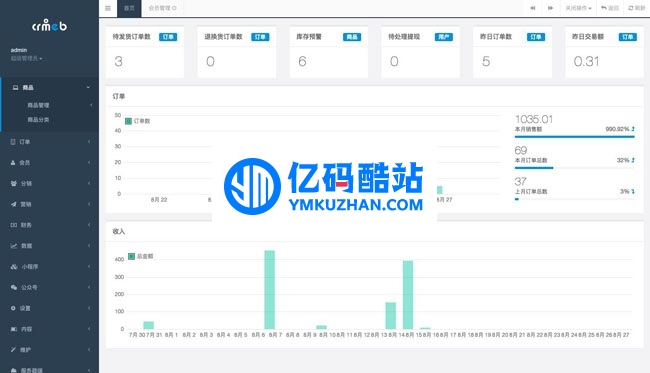Screen dimensions: 650x373
Task: Click the 本月订单总数 trend arrow icon
Action: pos(633,160)
